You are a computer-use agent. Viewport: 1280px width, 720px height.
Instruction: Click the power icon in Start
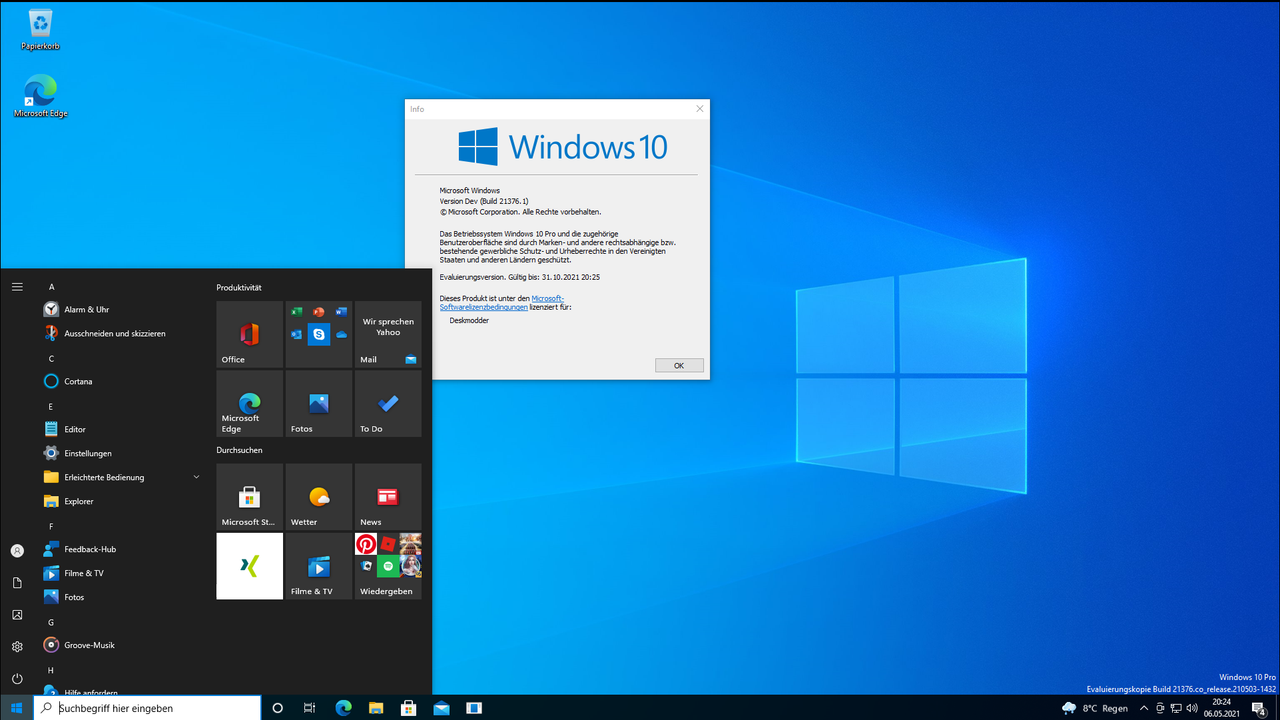pyautogui.click(x=17, y=679)
